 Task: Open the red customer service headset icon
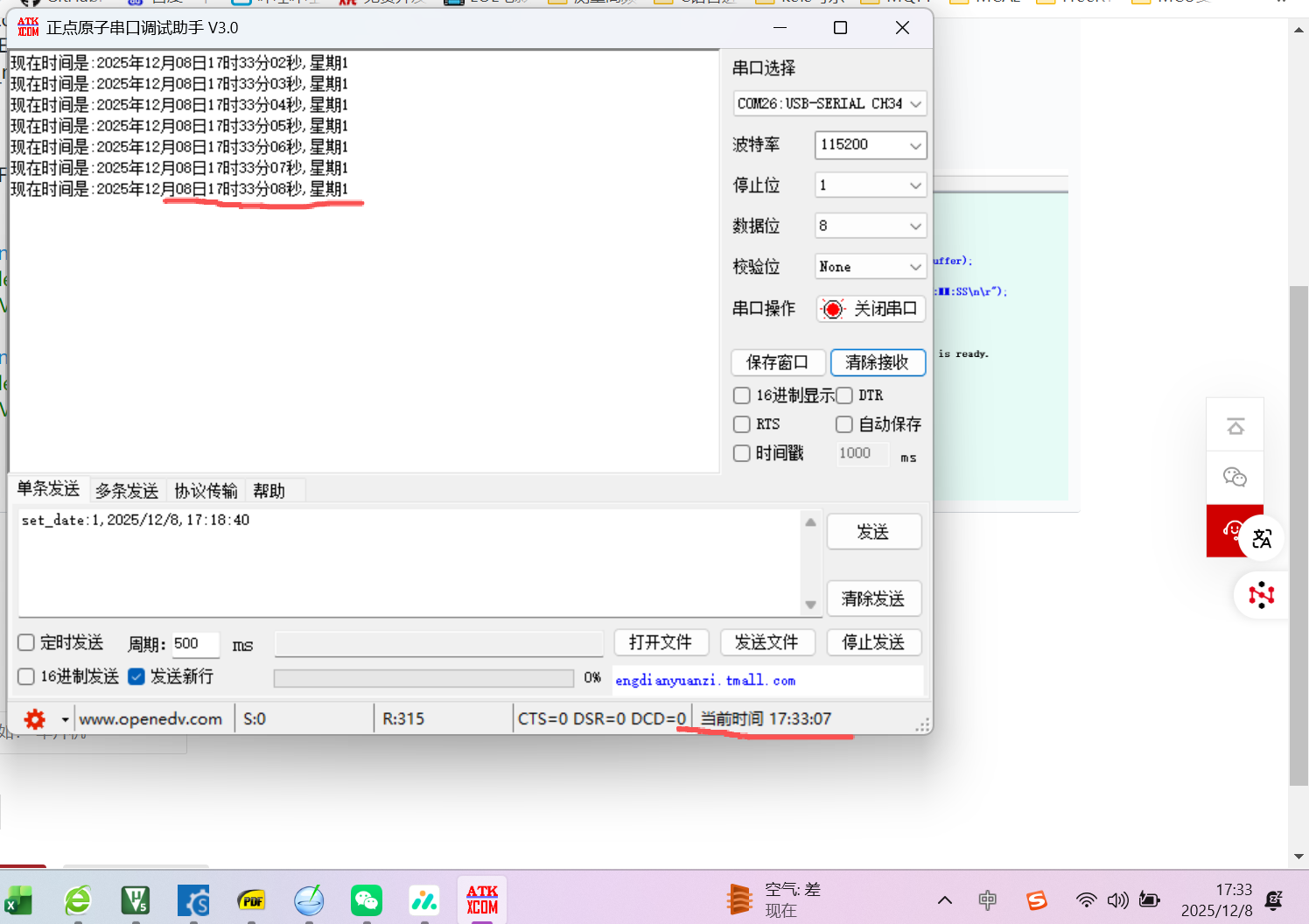tap(1233, 530)
